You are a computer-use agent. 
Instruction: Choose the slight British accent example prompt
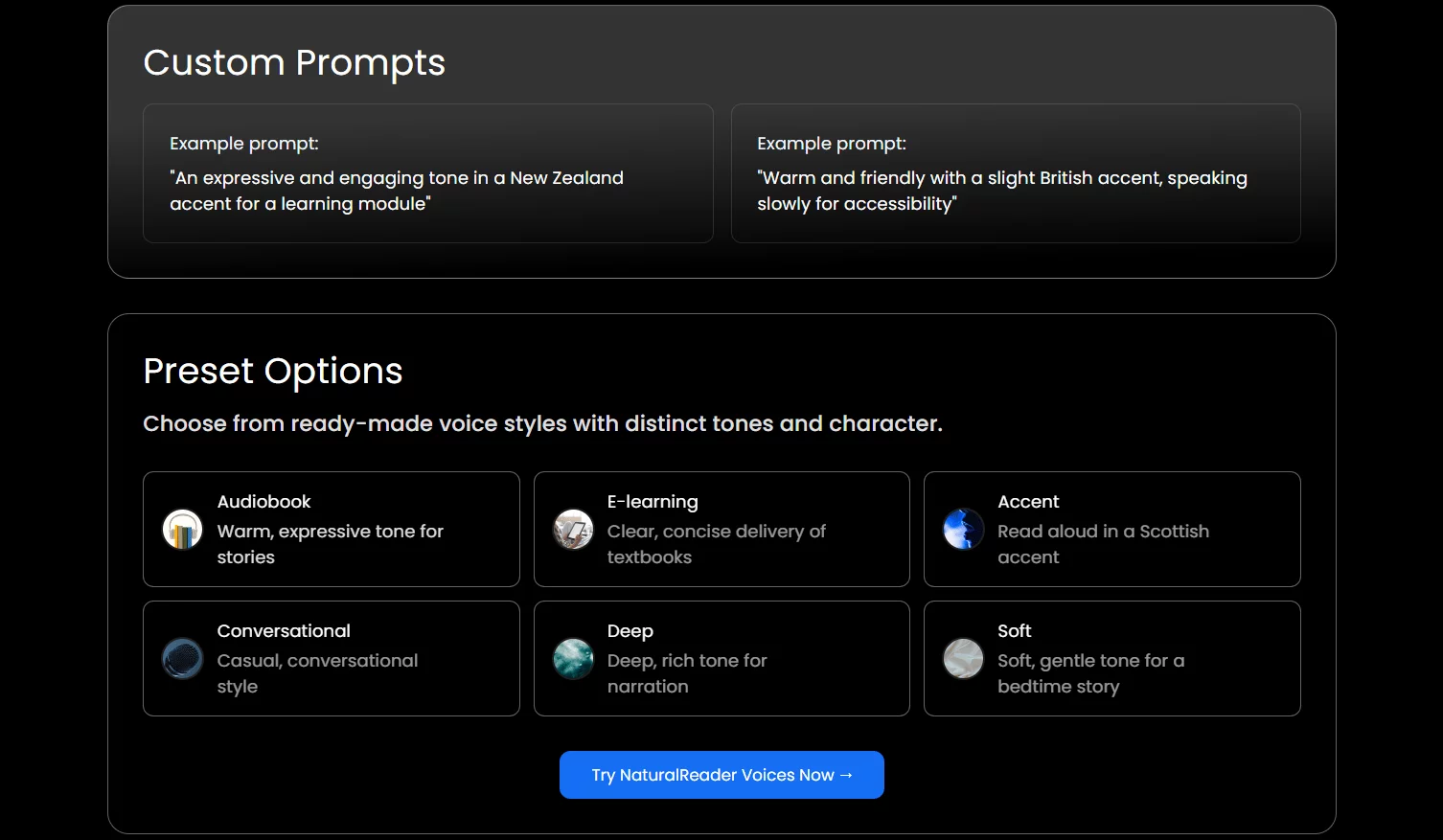1002,191
